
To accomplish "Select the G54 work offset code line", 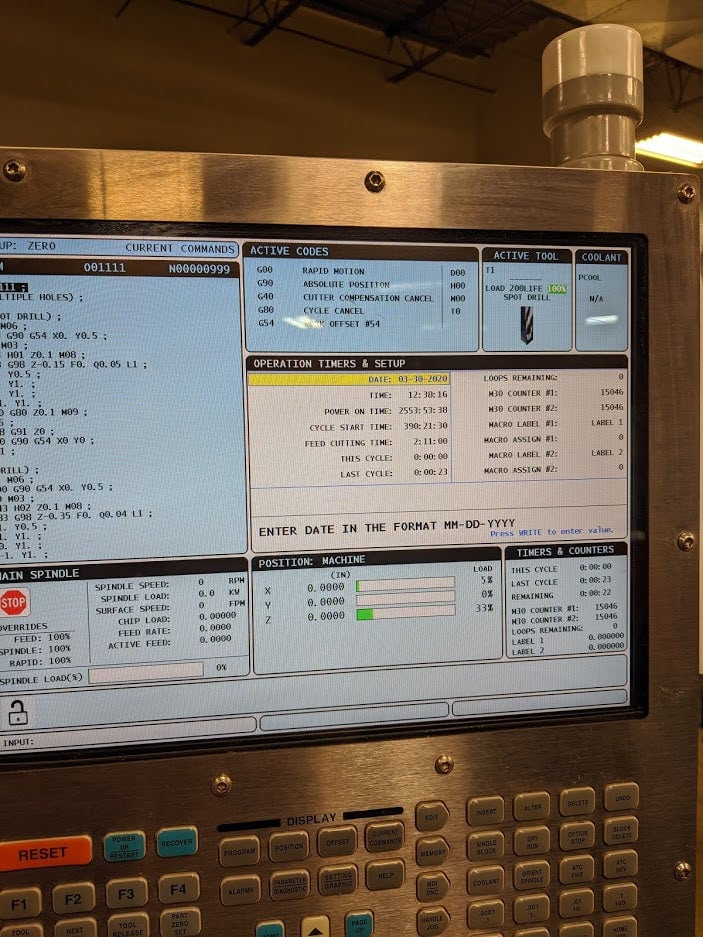I will tap(319, 323).
